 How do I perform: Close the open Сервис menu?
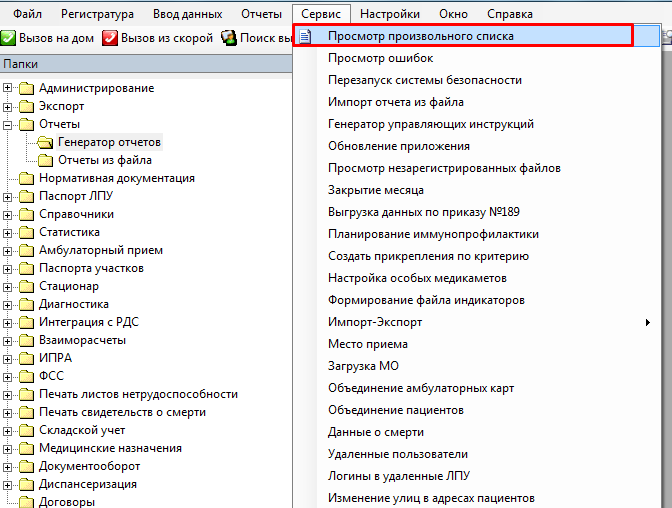click(321, 14)
